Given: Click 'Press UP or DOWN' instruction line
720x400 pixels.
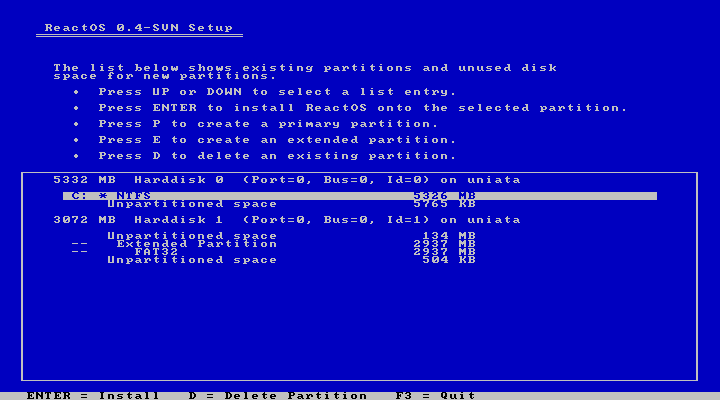Looking at the screenshot, I should pos(277,92).
